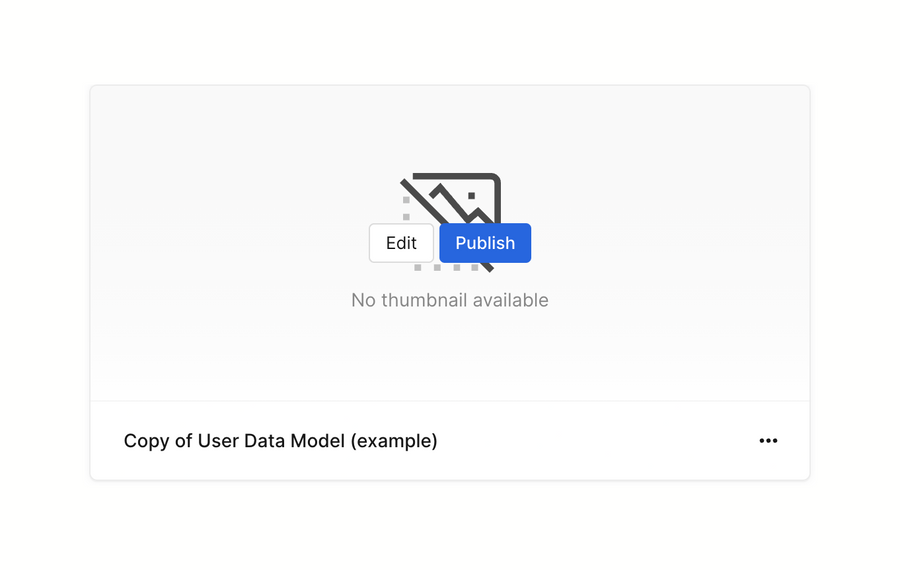Choose Edit on the card overlay
Image resolution: width=900 pixels, height=570 pixels.
coord(401,243)
